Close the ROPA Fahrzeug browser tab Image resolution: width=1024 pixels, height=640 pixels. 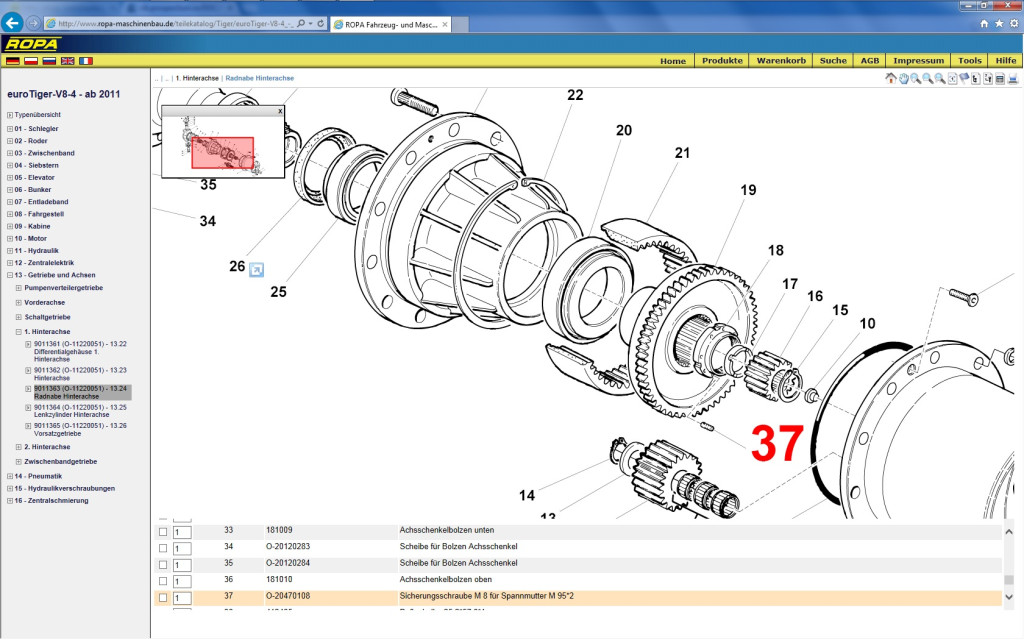coord(445,24)
